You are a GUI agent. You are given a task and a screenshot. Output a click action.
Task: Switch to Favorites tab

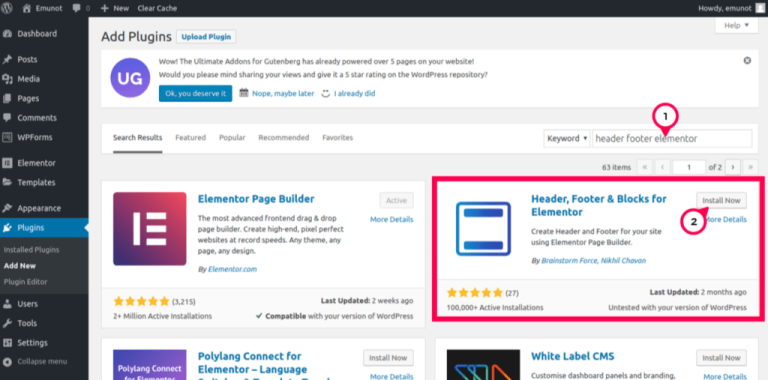tap(337, 138)
